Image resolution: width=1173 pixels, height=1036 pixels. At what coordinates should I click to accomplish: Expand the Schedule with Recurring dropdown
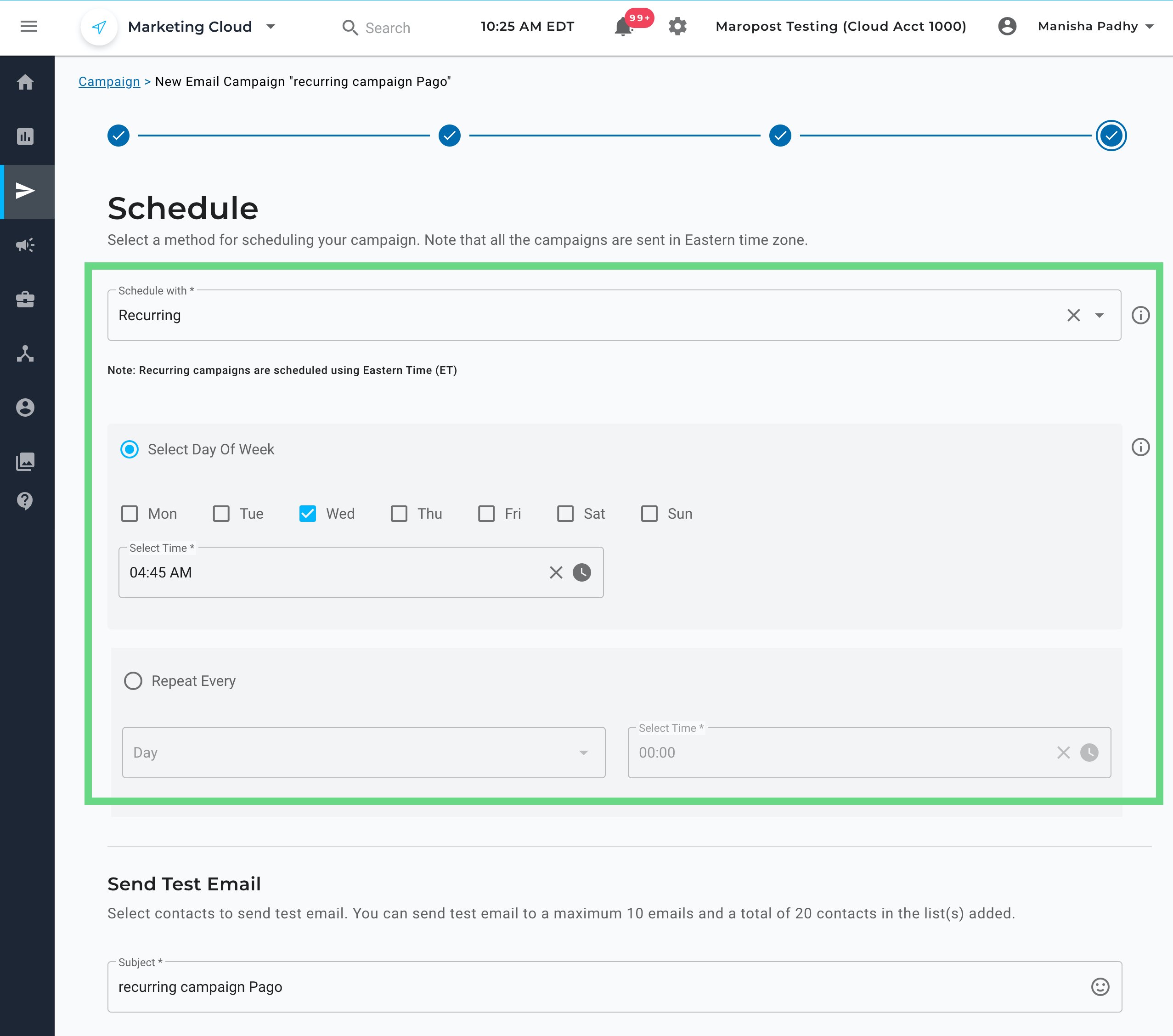1099,315
